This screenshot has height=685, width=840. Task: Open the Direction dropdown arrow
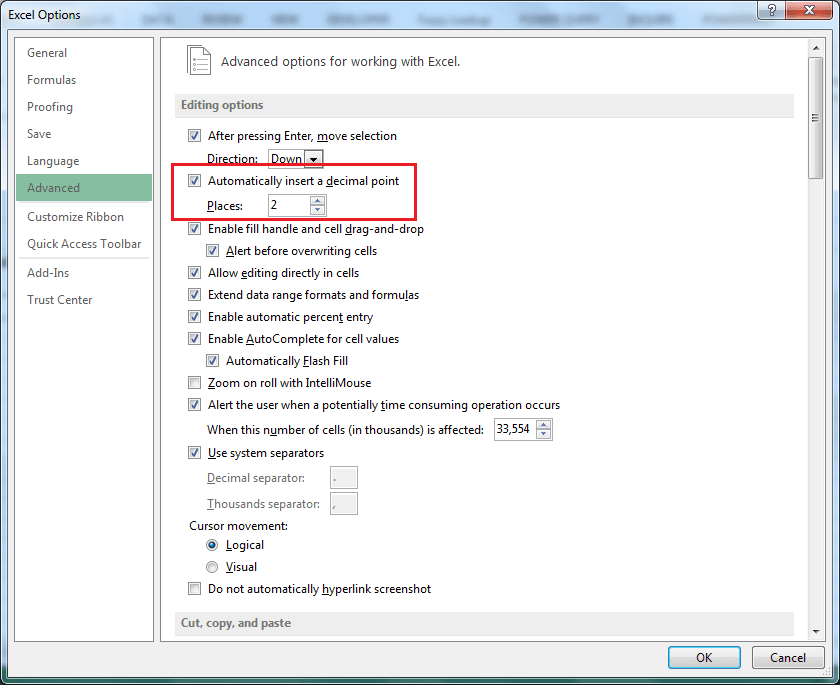tap(313, 159)
